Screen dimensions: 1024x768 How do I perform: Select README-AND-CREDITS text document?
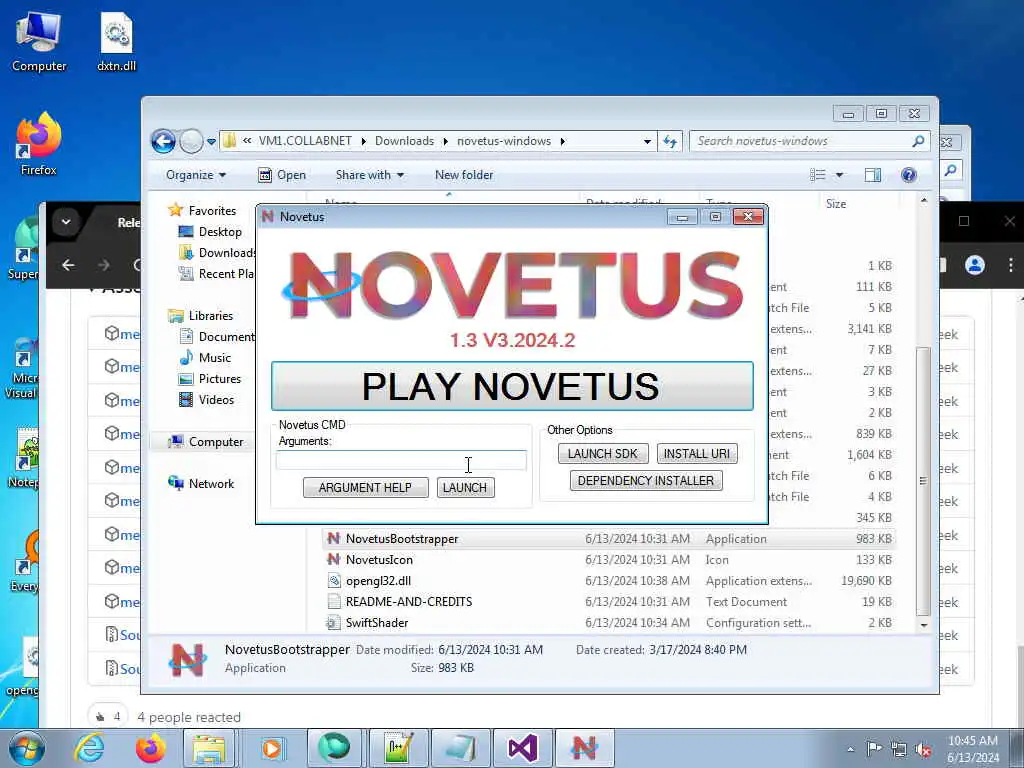(409, 601)
